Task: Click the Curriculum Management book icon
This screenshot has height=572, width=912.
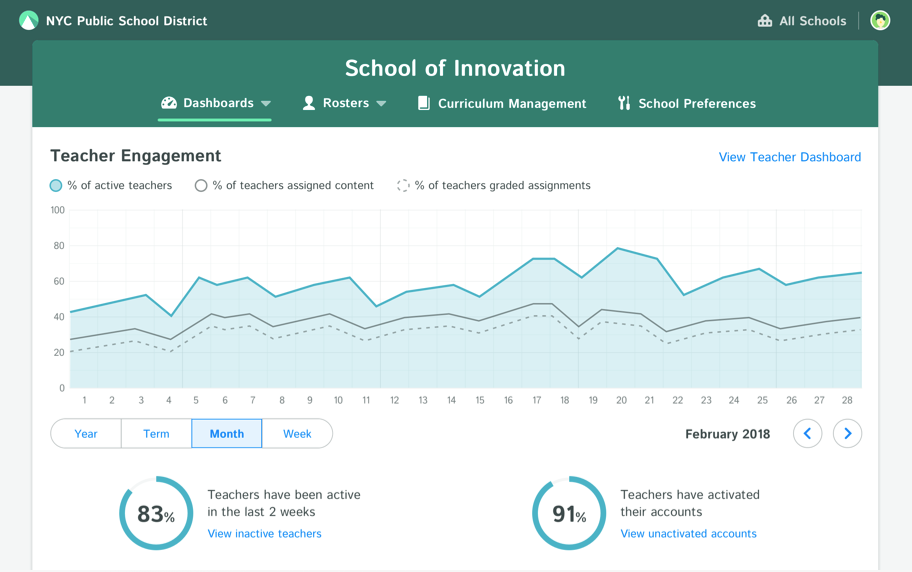Action: click(x=424, y=104)
